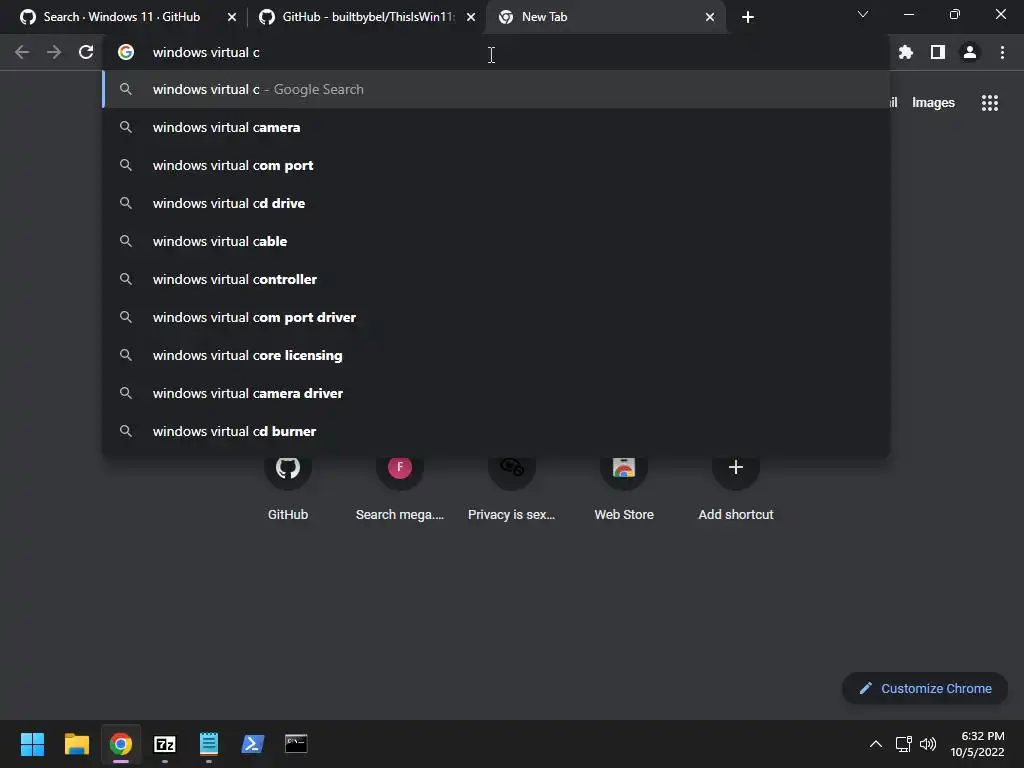Choose 'windows virtual com port' suggestion
This screenshot has width=1024, height=768.
click(x=496, y=165)
